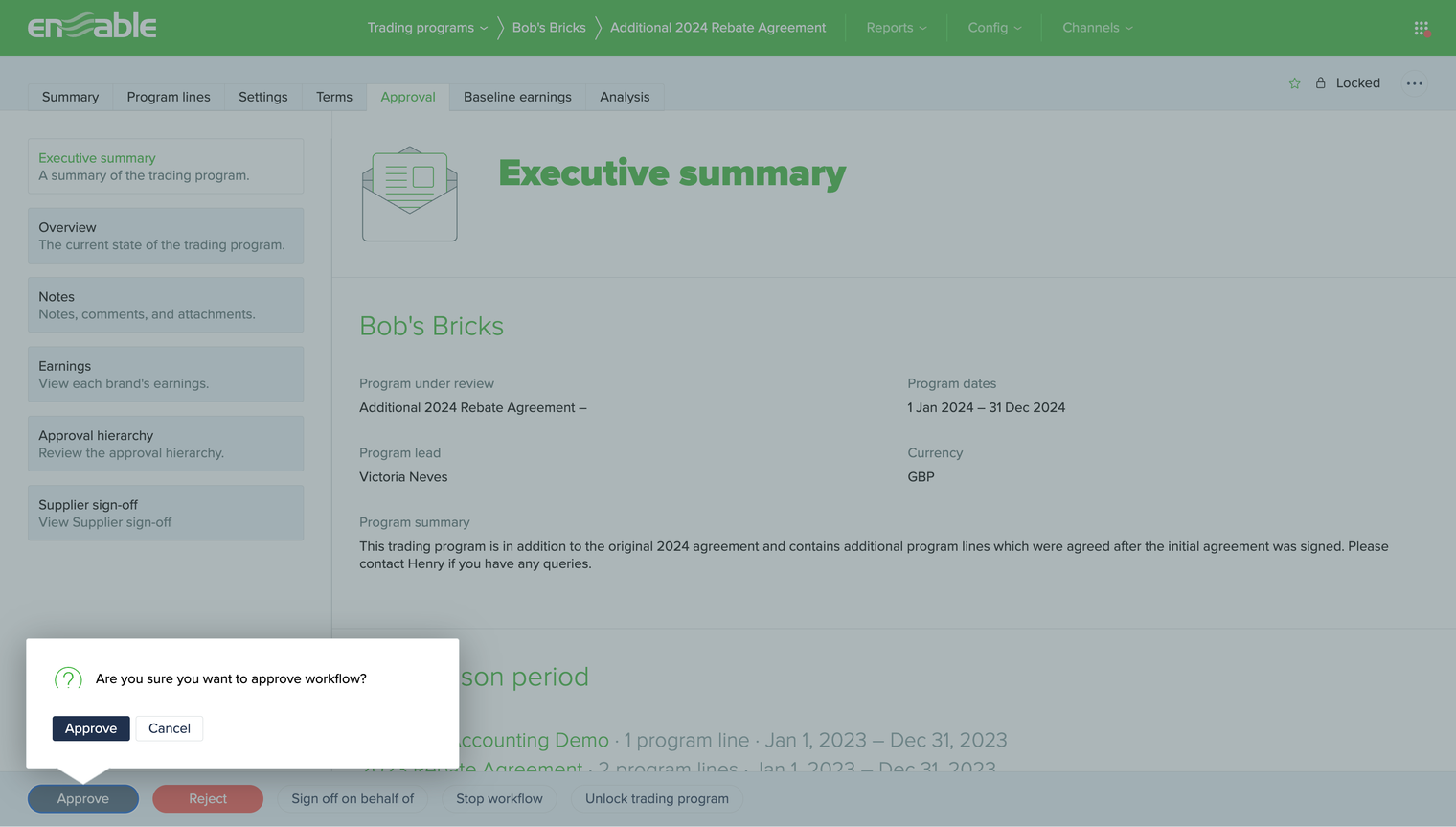This screenshot has width=1456, height=827.
Task: Click Unlock trading program button
Action: pos(657,798)
